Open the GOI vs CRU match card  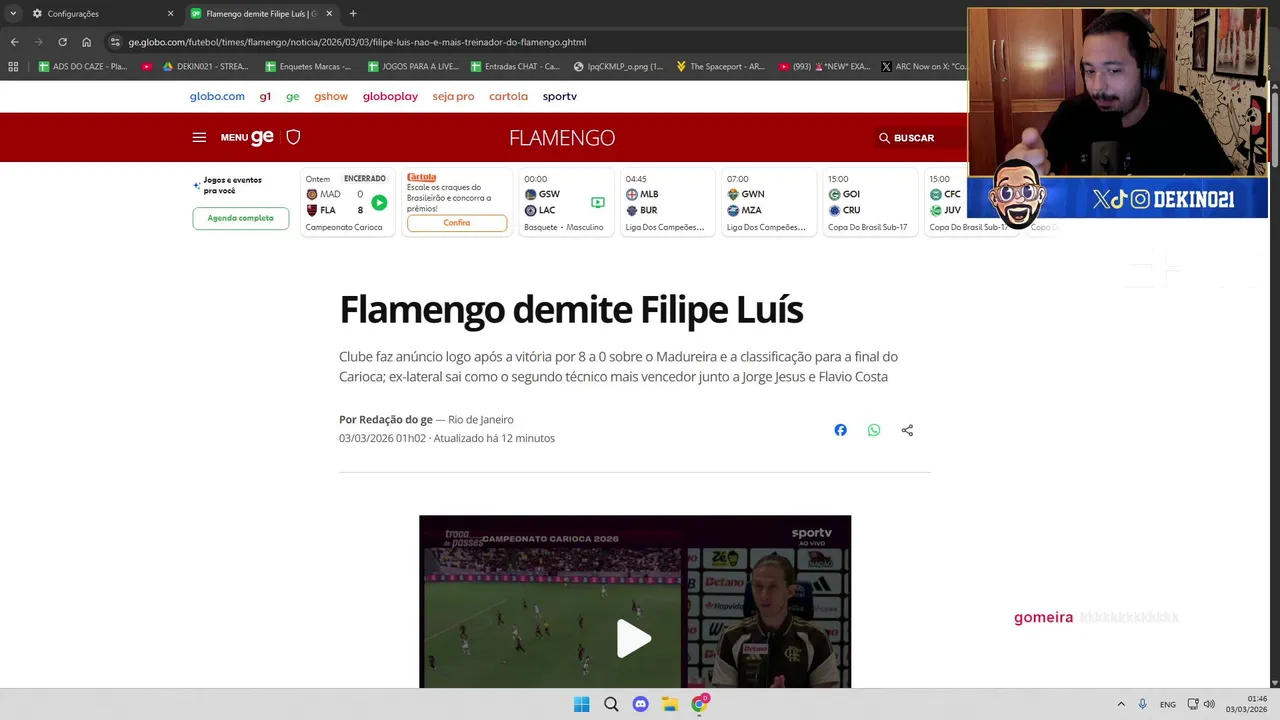[869, 202]
